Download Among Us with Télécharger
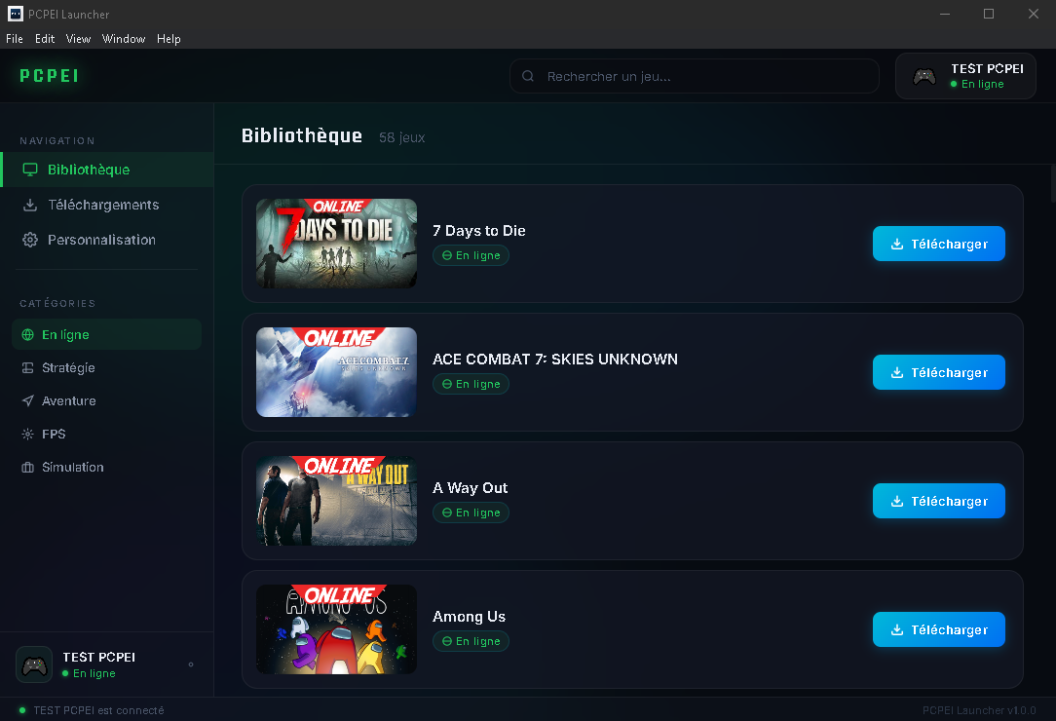The width and height of the screenshot is (1056, 721). (939, 629)
